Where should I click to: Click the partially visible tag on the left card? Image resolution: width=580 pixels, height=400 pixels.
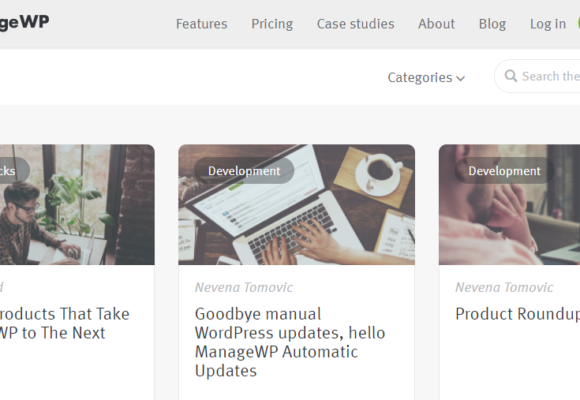click(x=15, y=171)
